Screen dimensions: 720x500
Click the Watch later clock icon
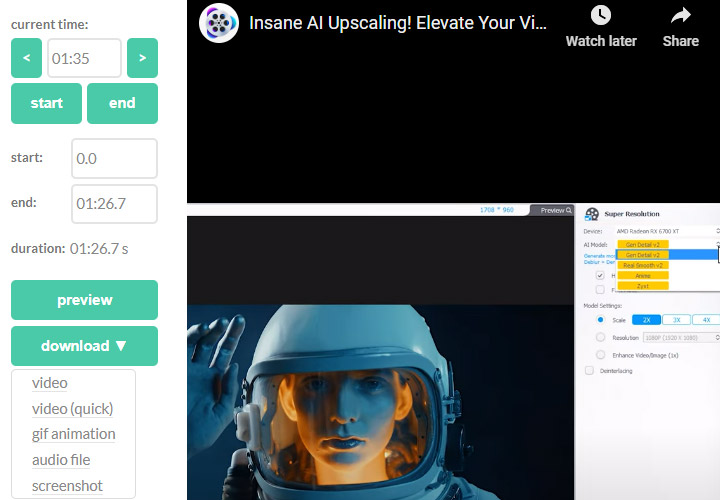pyautogui.click(x=601, y=16)
